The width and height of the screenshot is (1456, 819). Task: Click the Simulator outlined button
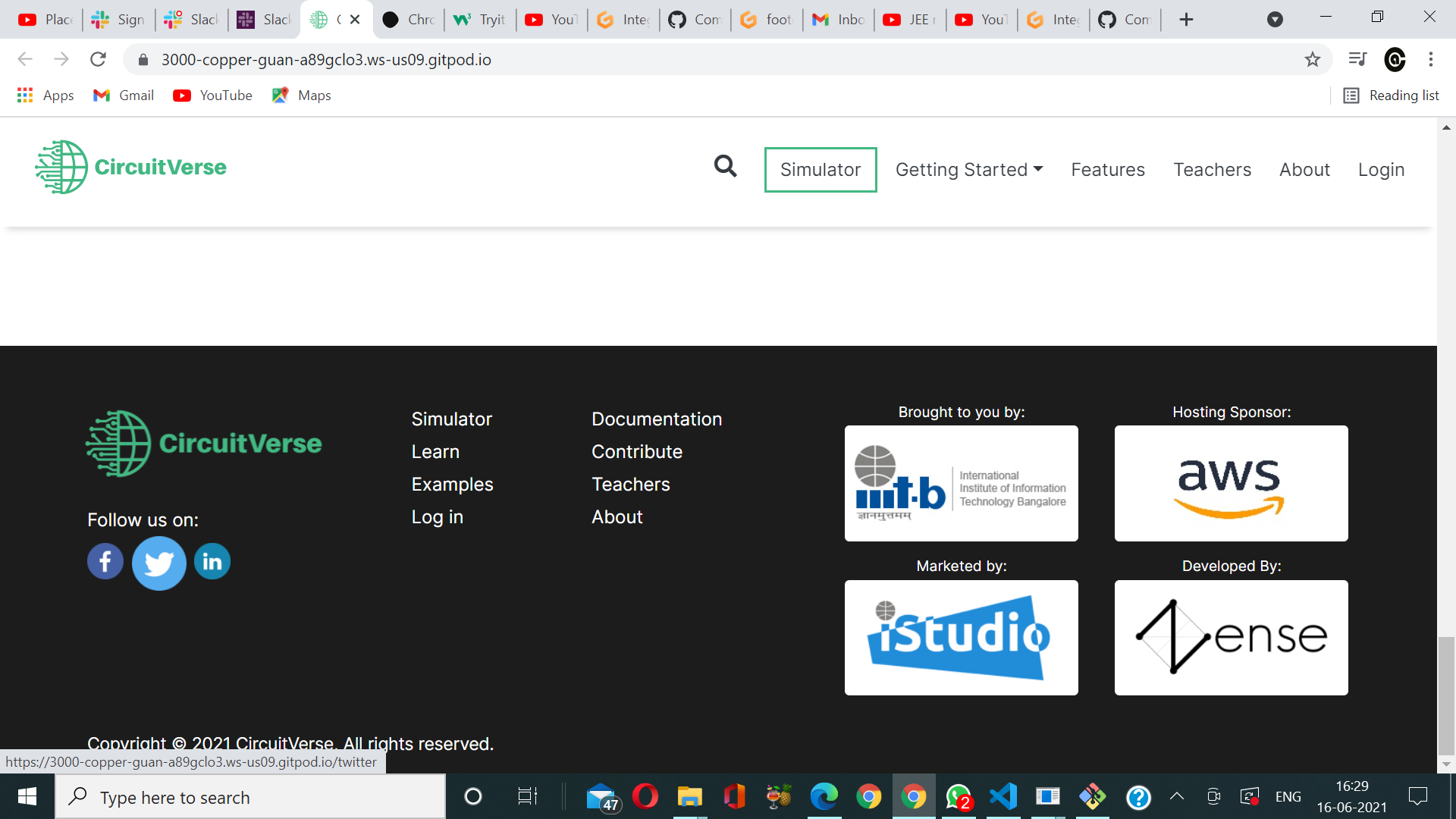click(x=820, y=170)
